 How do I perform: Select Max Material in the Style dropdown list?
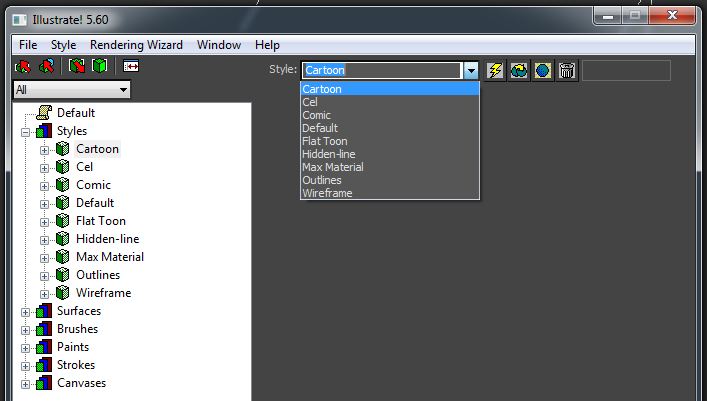tap(390, 167)
